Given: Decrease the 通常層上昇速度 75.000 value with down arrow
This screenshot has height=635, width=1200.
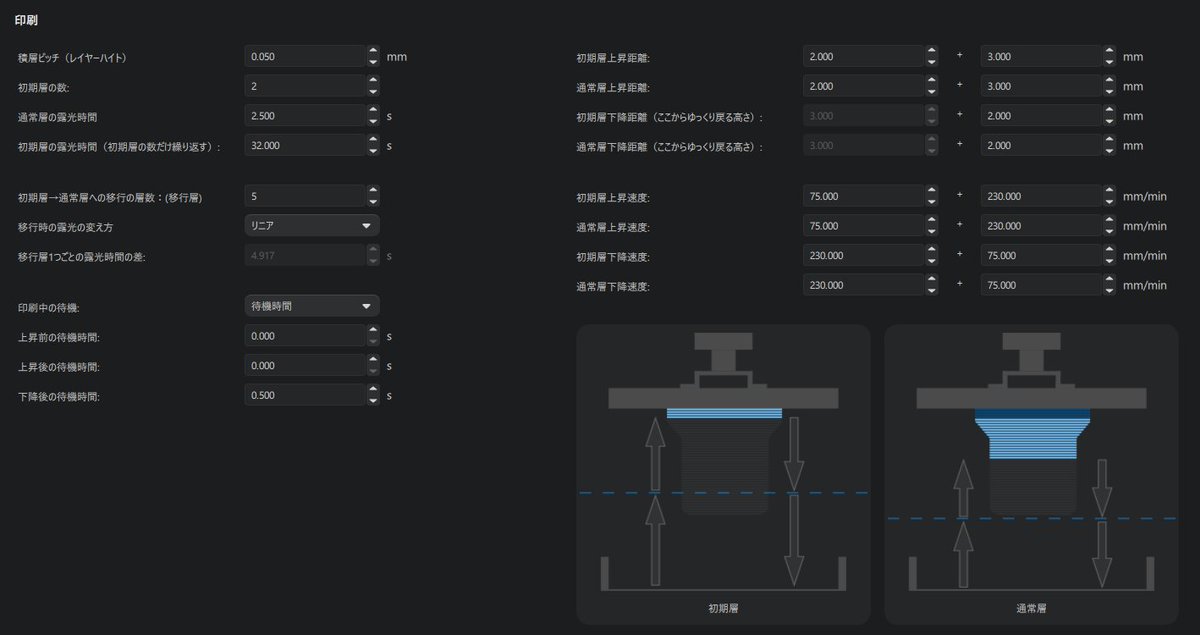Looking at the screenshot, I should [x=931, y=233].
